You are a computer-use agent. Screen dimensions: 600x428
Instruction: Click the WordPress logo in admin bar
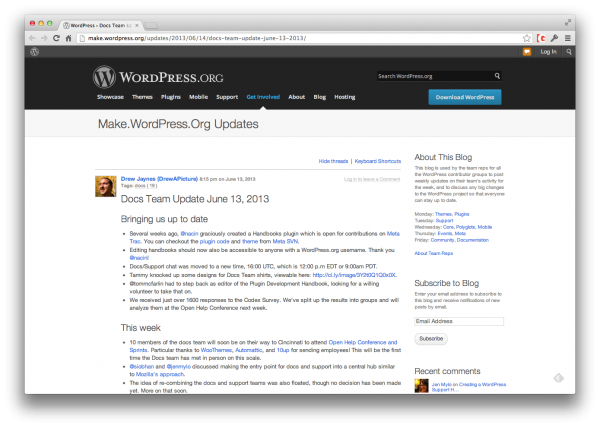point(34,52)
